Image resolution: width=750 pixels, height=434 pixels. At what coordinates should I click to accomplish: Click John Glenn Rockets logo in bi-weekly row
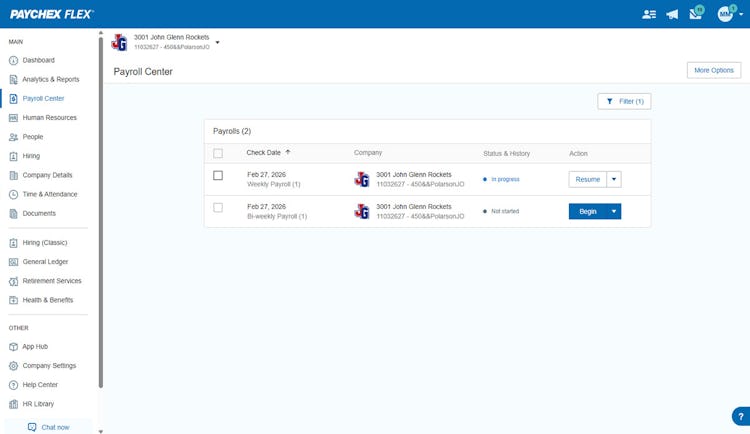pyautogui.click(x=362, y=211)
